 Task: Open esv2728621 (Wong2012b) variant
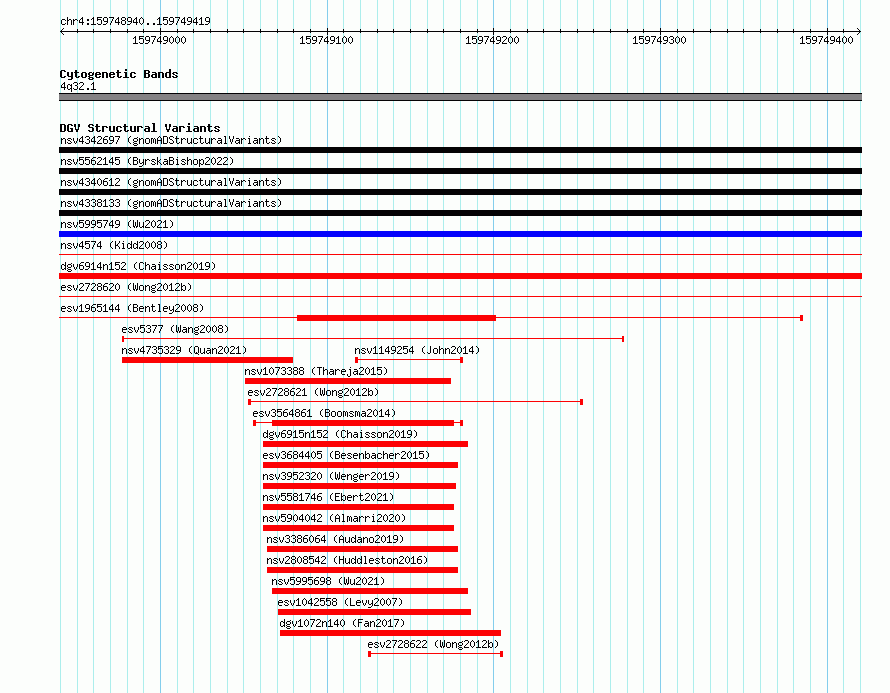(313, 392)
